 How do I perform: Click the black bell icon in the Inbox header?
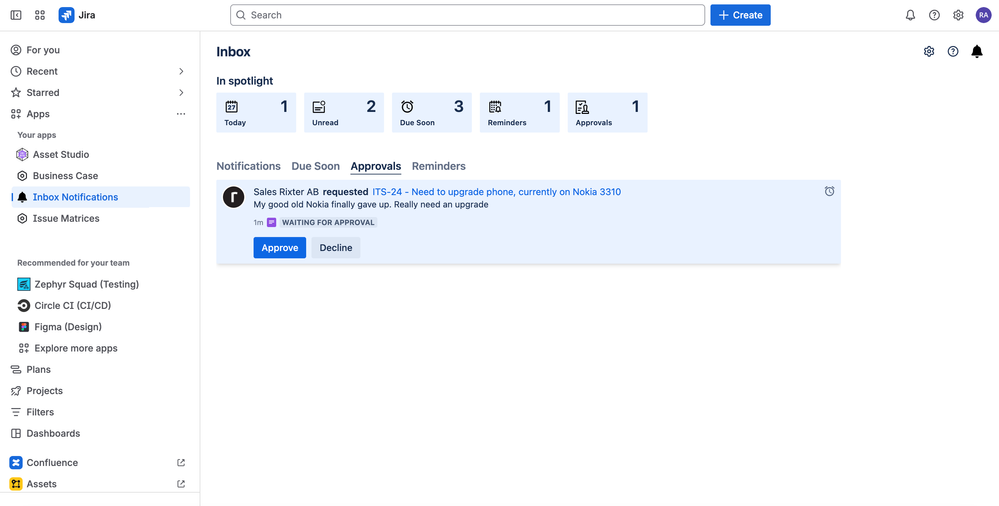coord(977,52)
